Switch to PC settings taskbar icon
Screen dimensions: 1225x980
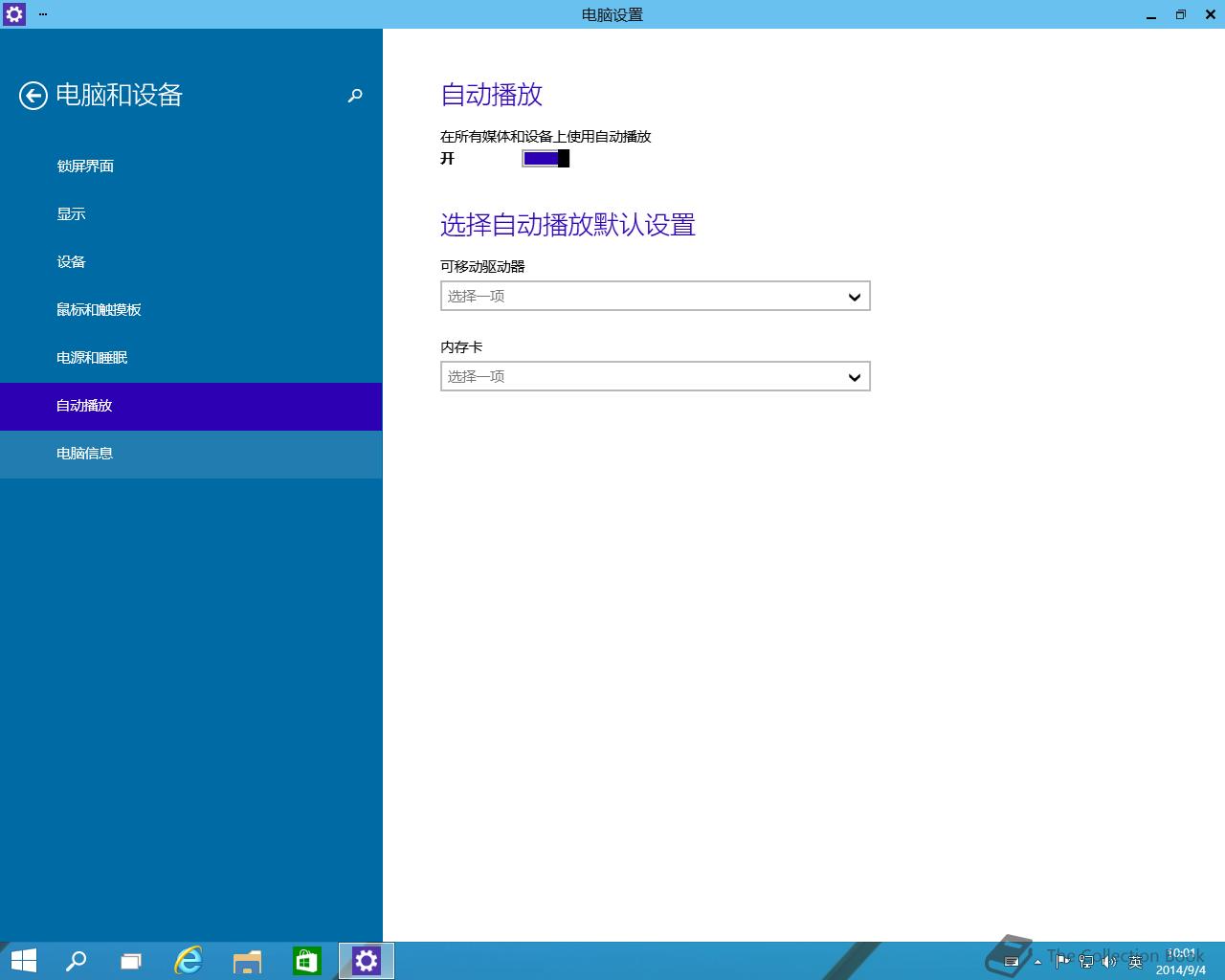(x=367, y=961)
